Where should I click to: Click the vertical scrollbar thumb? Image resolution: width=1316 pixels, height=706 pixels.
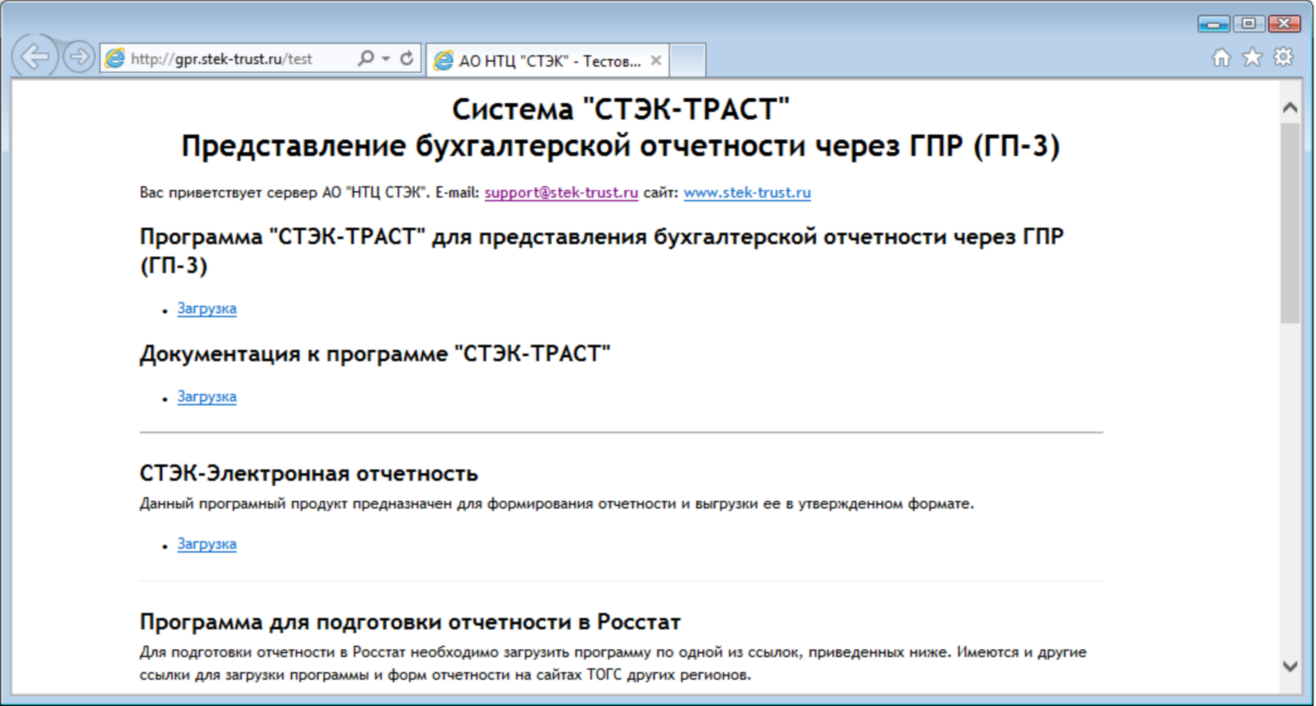tap(1290, 223)
